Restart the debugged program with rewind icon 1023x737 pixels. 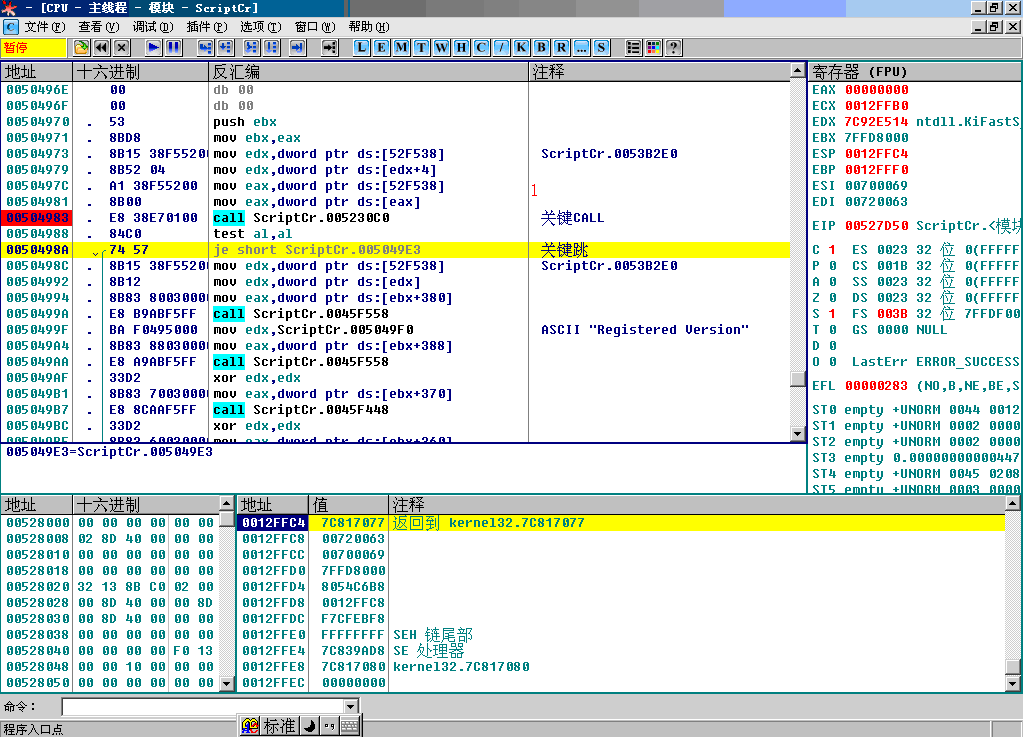[101, 47]
